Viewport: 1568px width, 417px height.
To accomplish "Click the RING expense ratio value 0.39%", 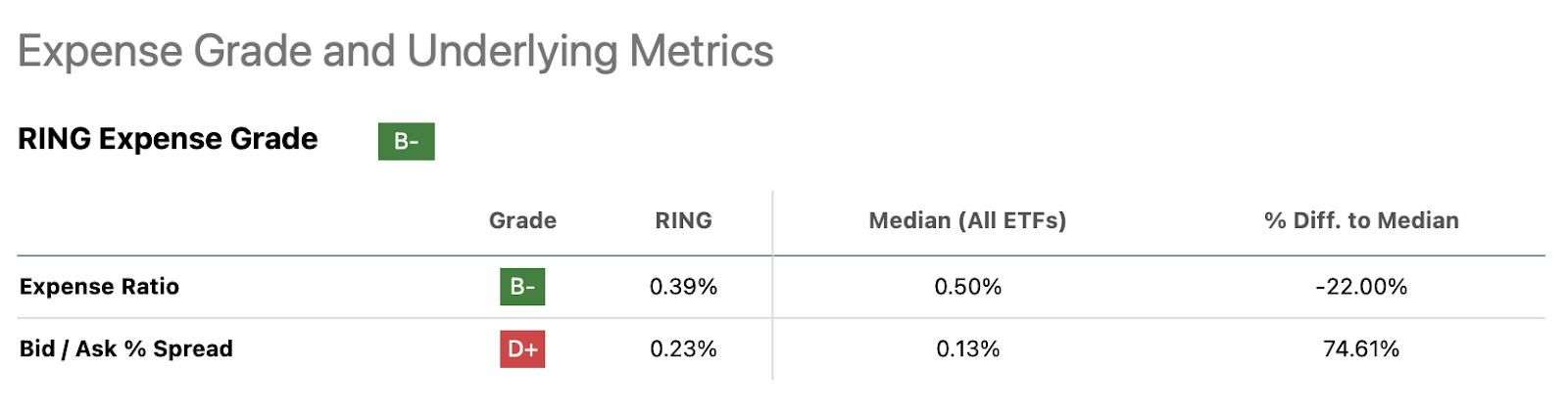I will tap(683, 287).
